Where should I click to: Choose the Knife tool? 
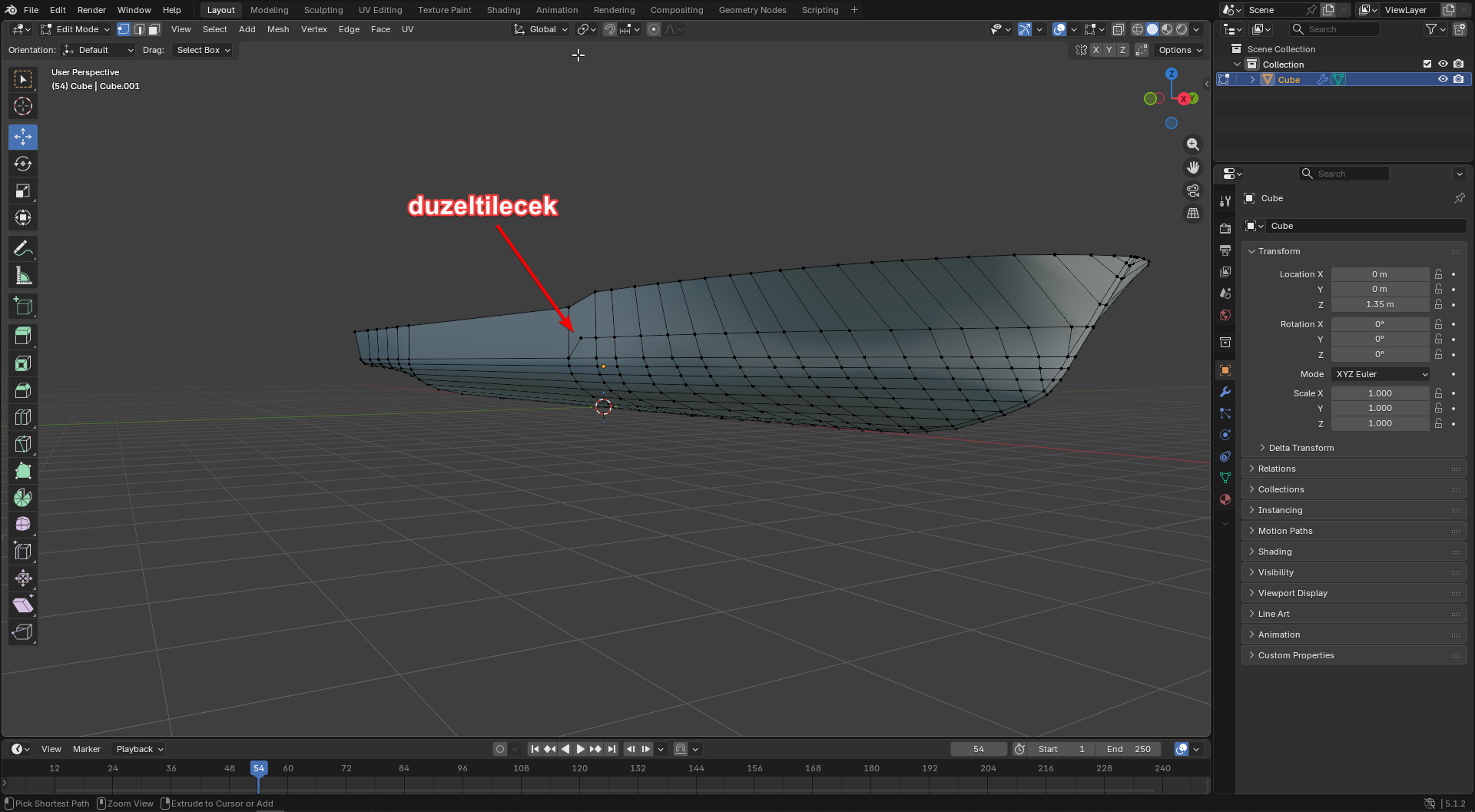click(23, 443)
